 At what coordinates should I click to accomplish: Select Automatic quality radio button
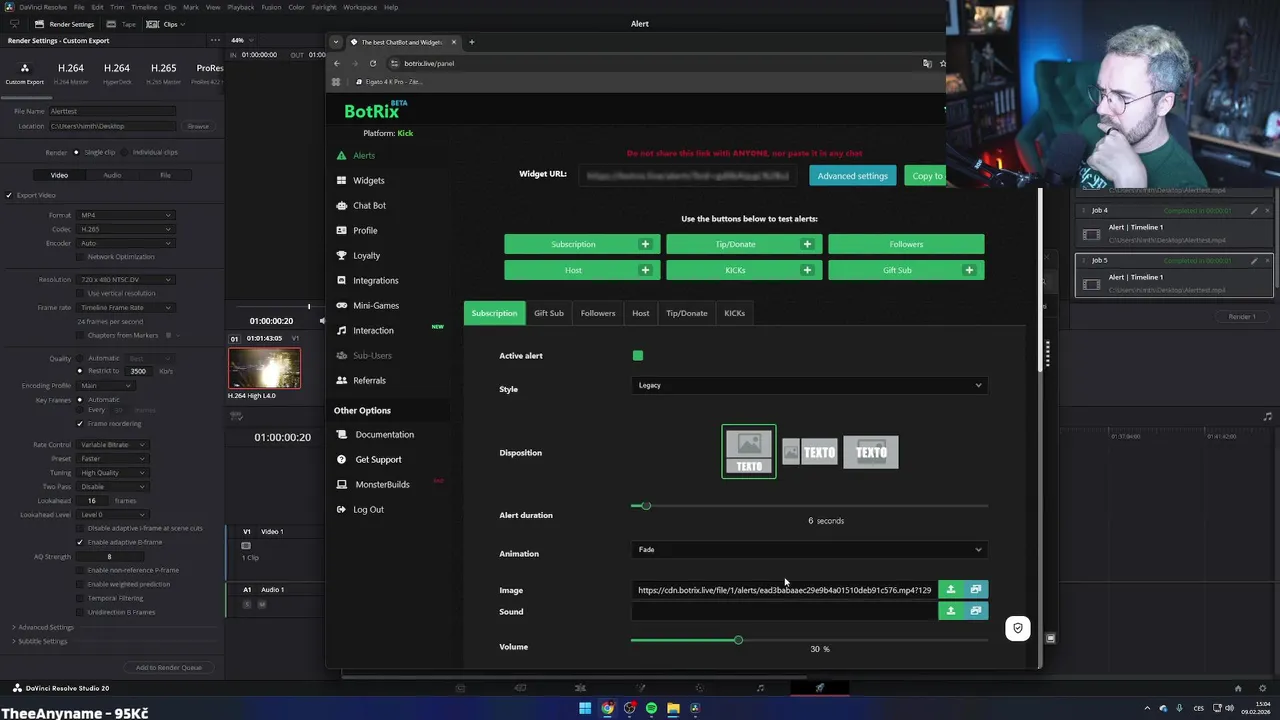80,358
